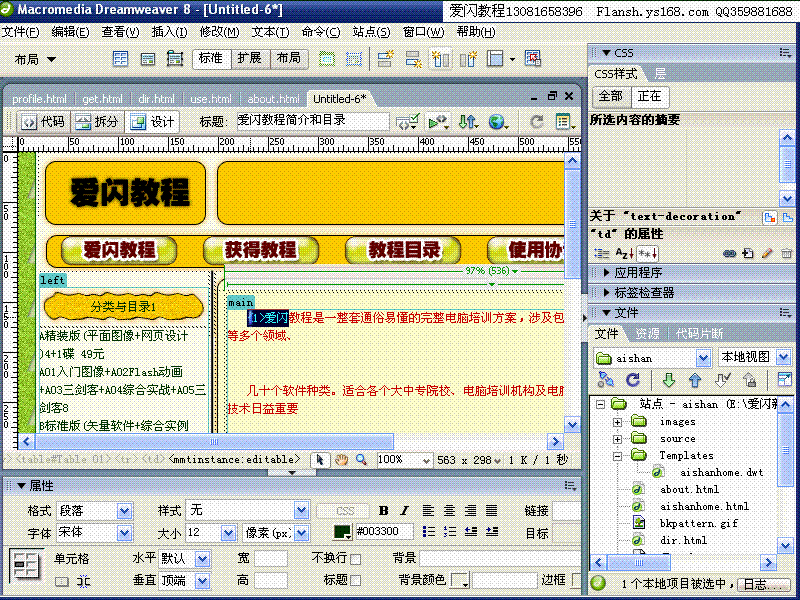This screenshot has height=600, width=800.
Task: Click Validate markup icon
Action: [x=408, y=122]
